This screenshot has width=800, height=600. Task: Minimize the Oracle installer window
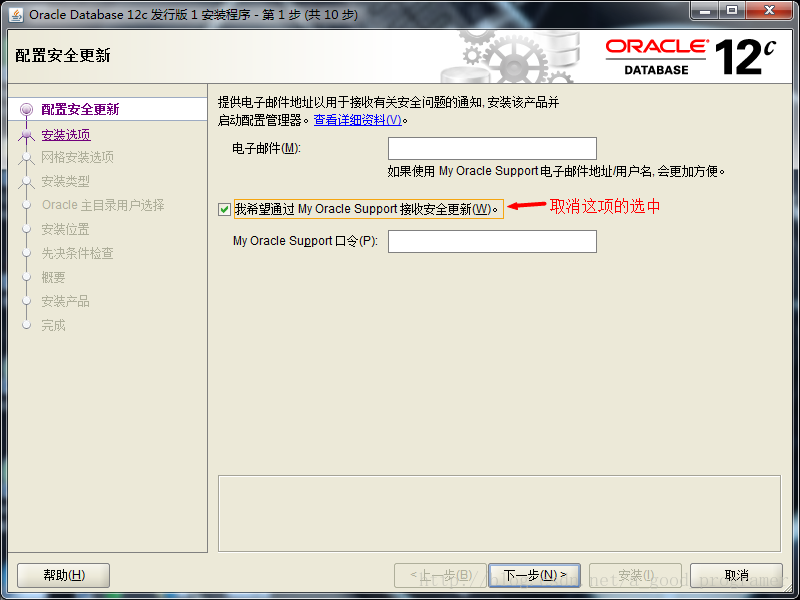coord(705,11)
